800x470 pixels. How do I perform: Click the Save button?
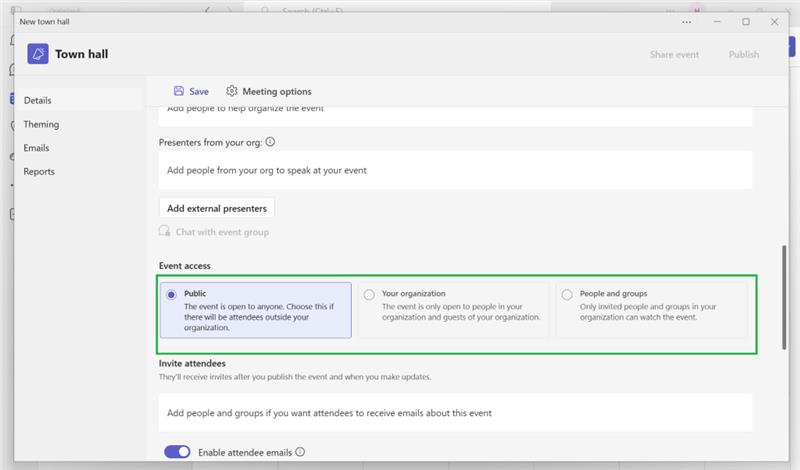point(191,91)
